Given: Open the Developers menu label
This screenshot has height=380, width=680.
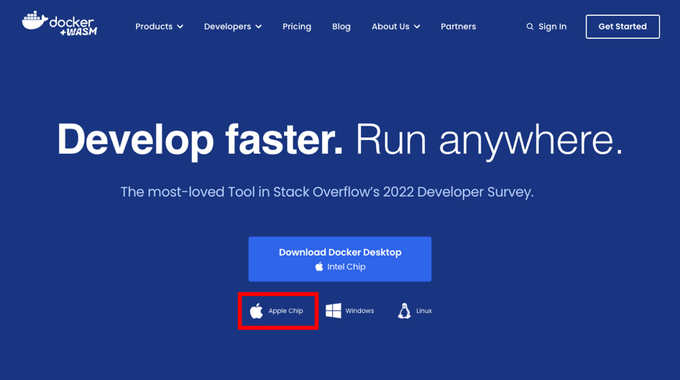Looking at the screenshot, I should click(228, 26).
